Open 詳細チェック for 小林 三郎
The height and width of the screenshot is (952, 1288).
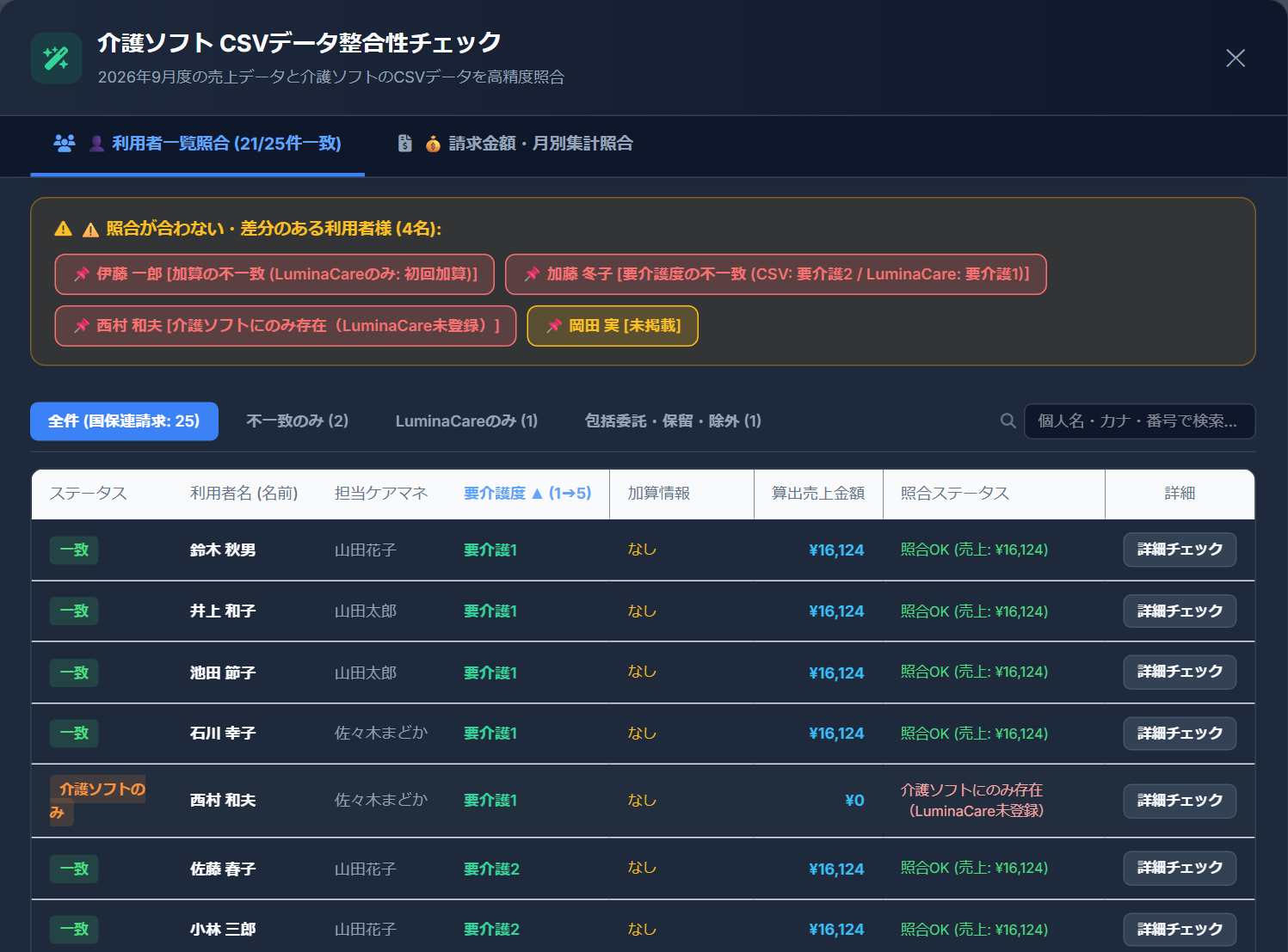(x=1180, y=930)
